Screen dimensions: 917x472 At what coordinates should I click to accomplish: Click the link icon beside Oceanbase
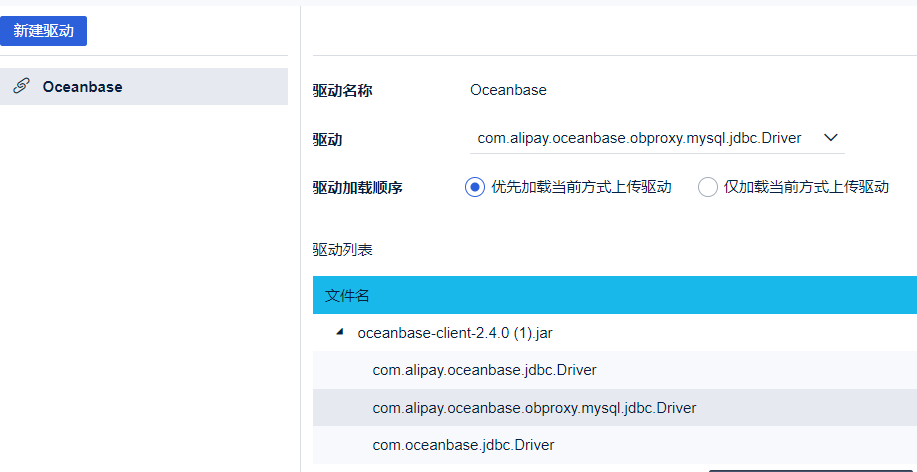[x=21, y=87]
